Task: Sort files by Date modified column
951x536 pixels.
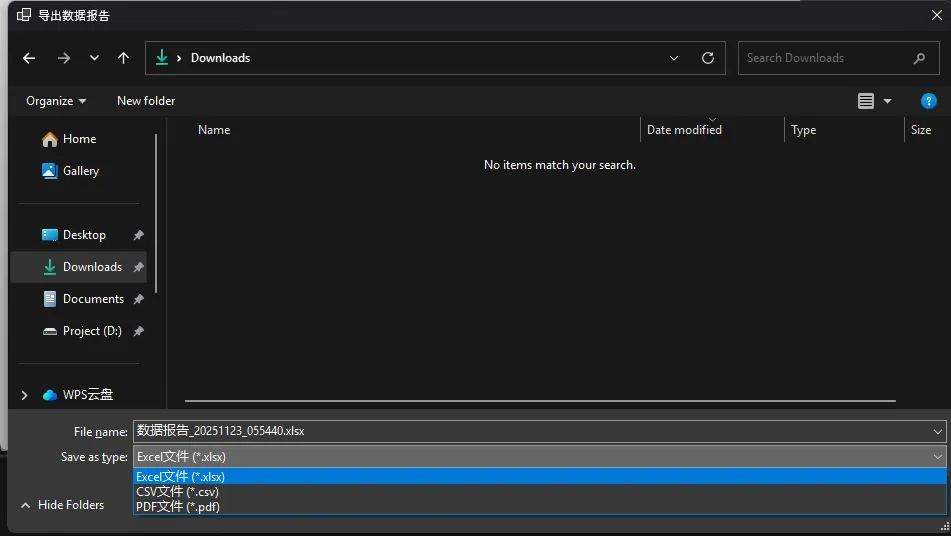Action: click(x=684, y=130)
